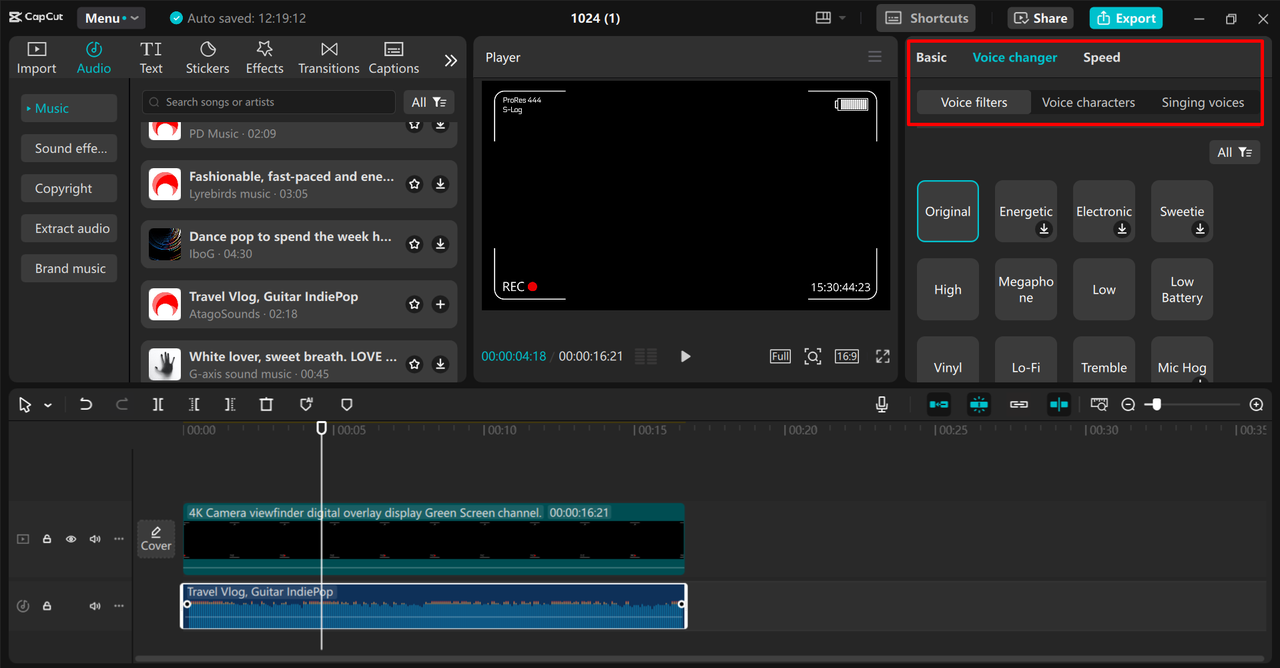The height and width of the screenshot is (668, 1280).
Task: Favorite the White lover track
Action: point(414,364)
